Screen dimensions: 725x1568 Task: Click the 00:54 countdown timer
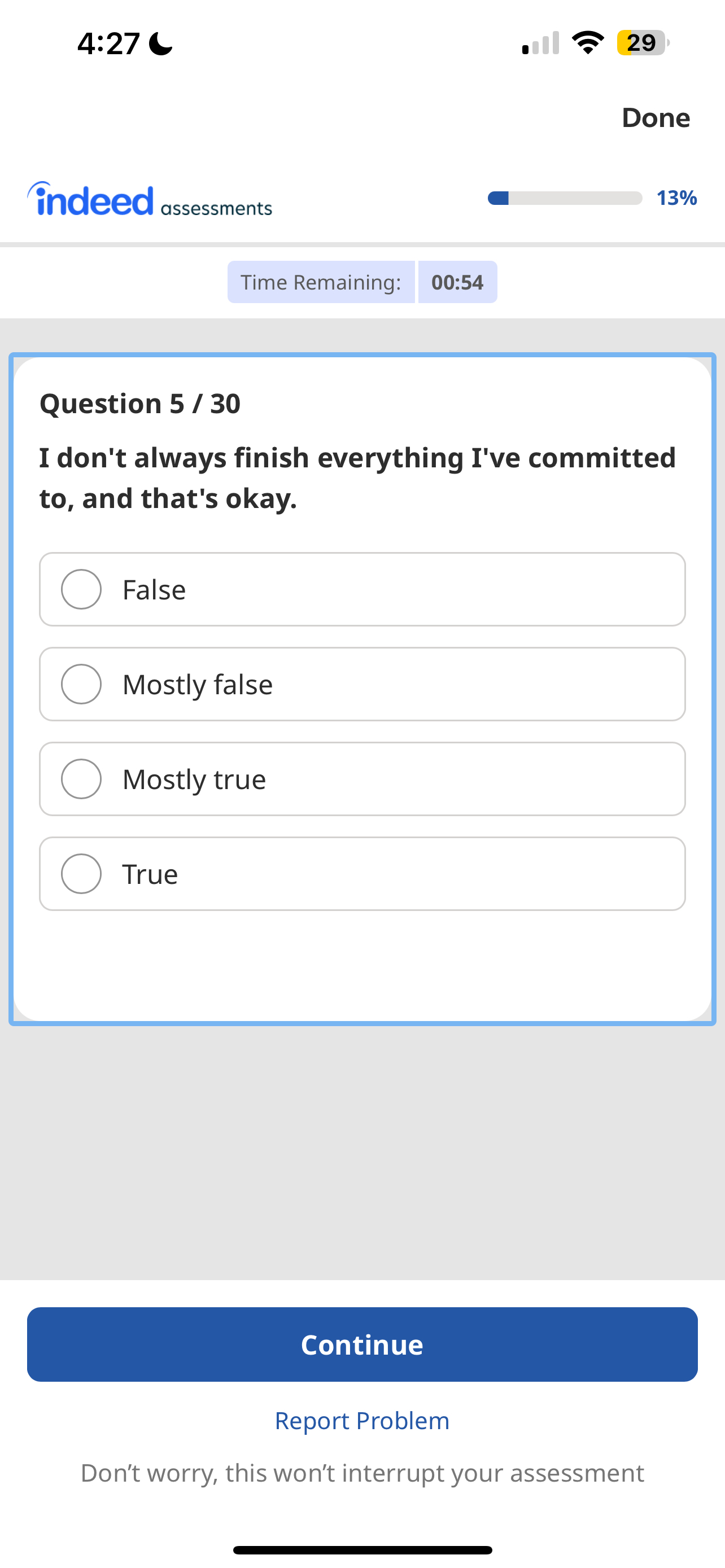[x=457, y=282]
